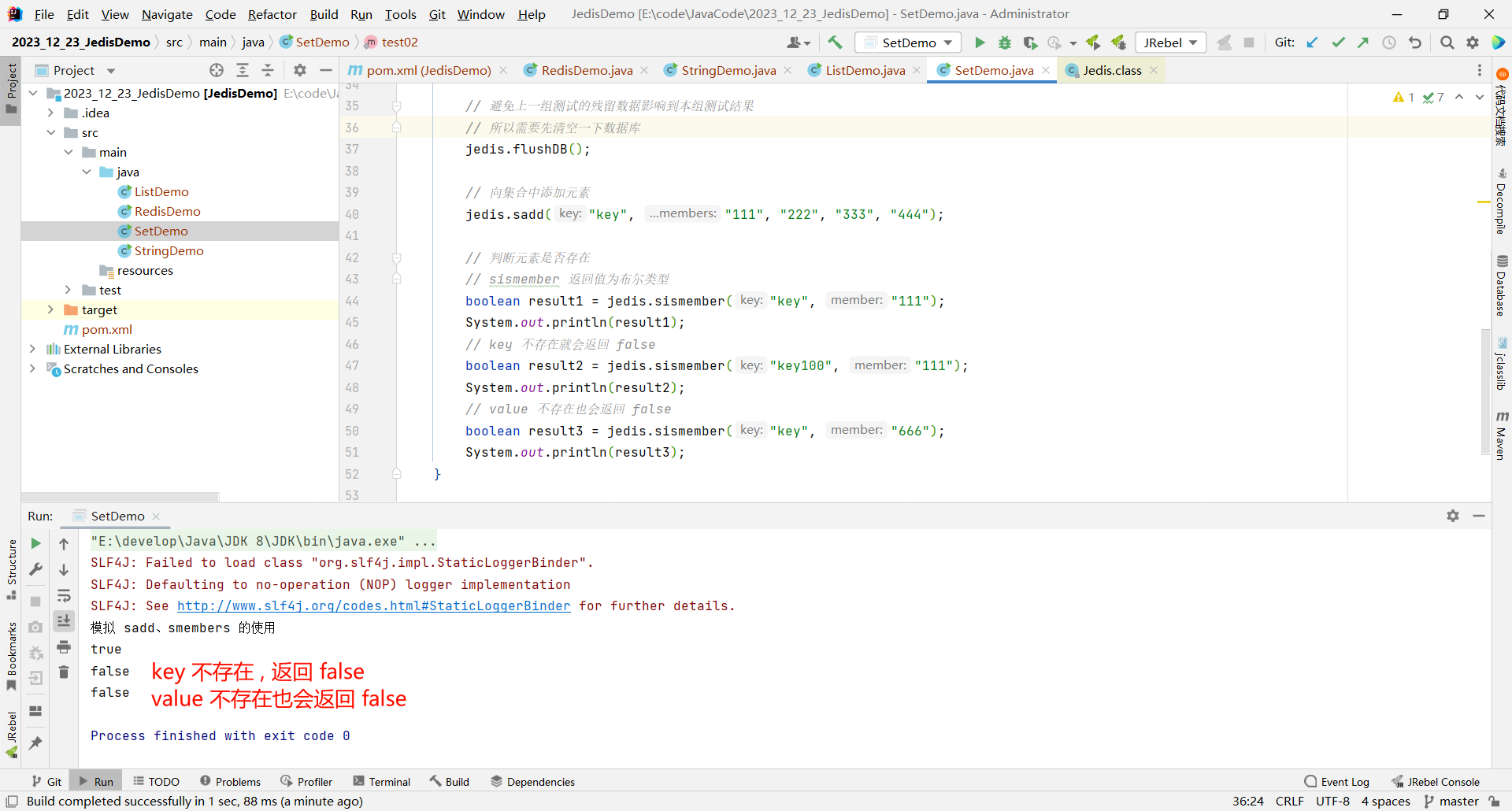1512x811 pixels.
Task: Start debugging with the bug icon
Action: (x=1005, y=43)
